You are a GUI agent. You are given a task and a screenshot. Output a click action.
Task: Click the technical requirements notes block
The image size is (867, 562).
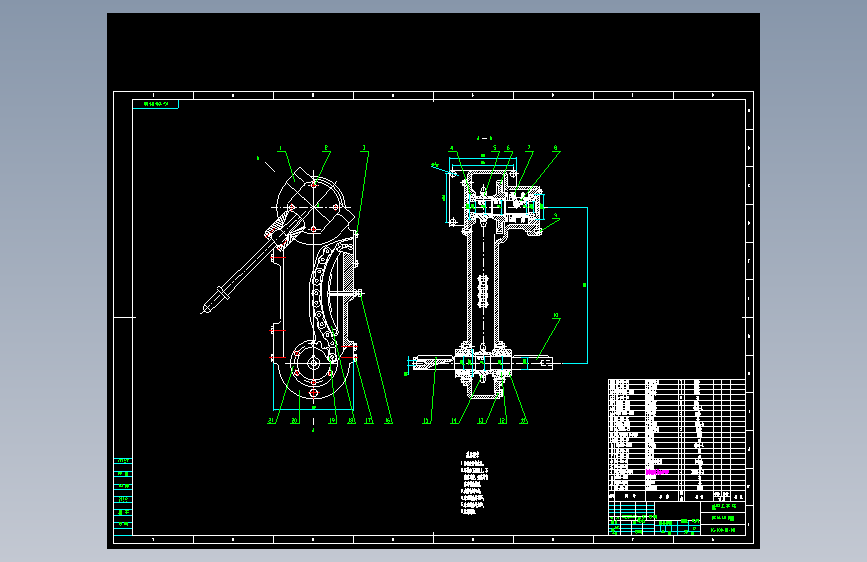tap(474, 483)
